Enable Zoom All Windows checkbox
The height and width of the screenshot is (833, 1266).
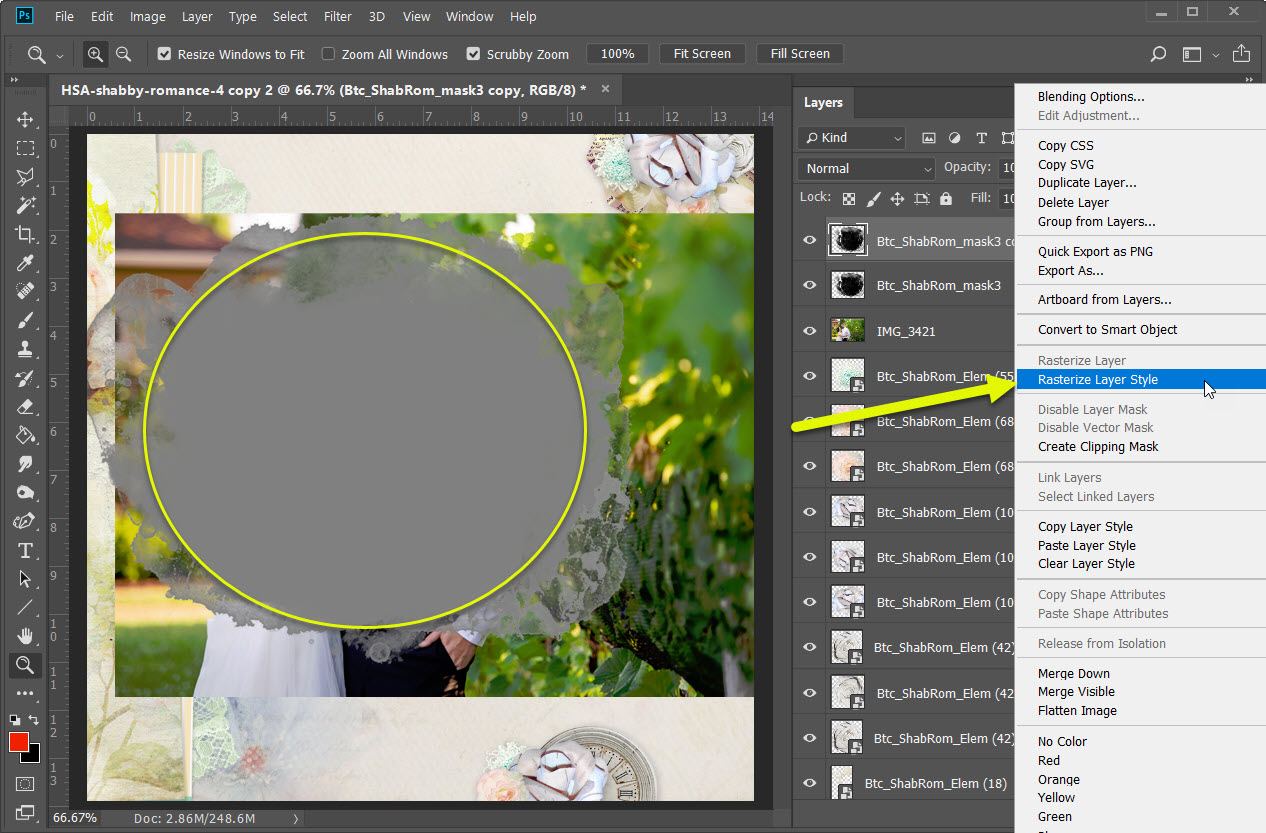pos(327,54)
